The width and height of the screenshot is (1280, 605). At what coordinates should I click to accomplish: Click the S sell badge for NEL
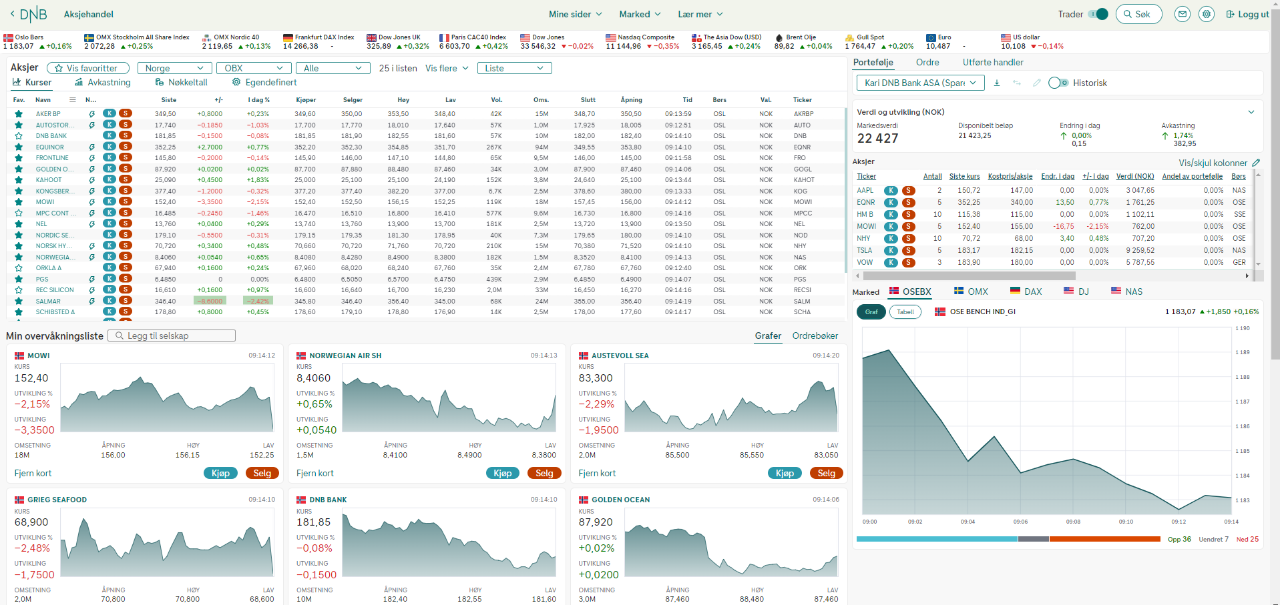pyautogui.click(x=125, y=224)
